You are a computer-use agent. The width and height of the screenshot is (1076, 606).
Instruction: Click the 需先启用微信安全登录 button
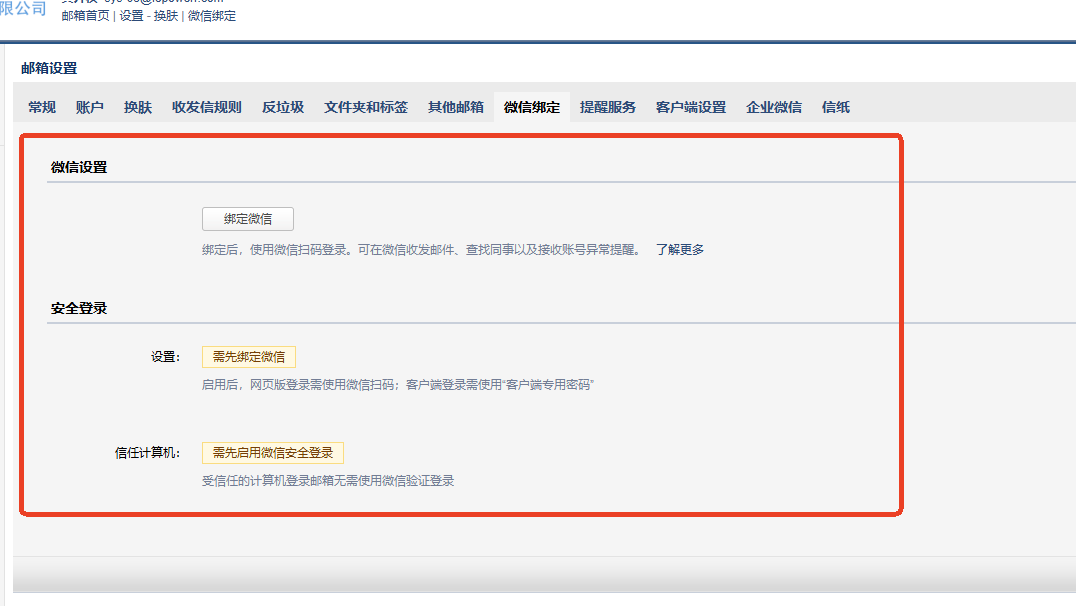point(273,453)
